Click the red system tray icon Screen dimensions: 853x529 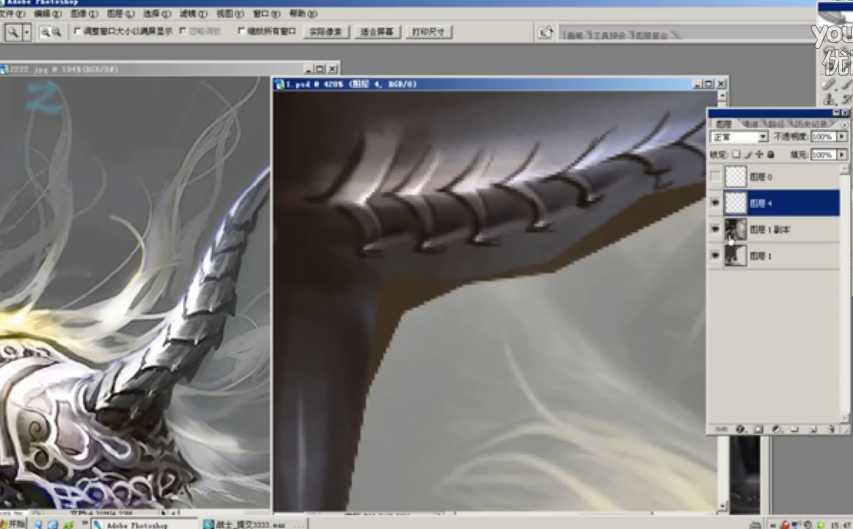pos(785,525)
